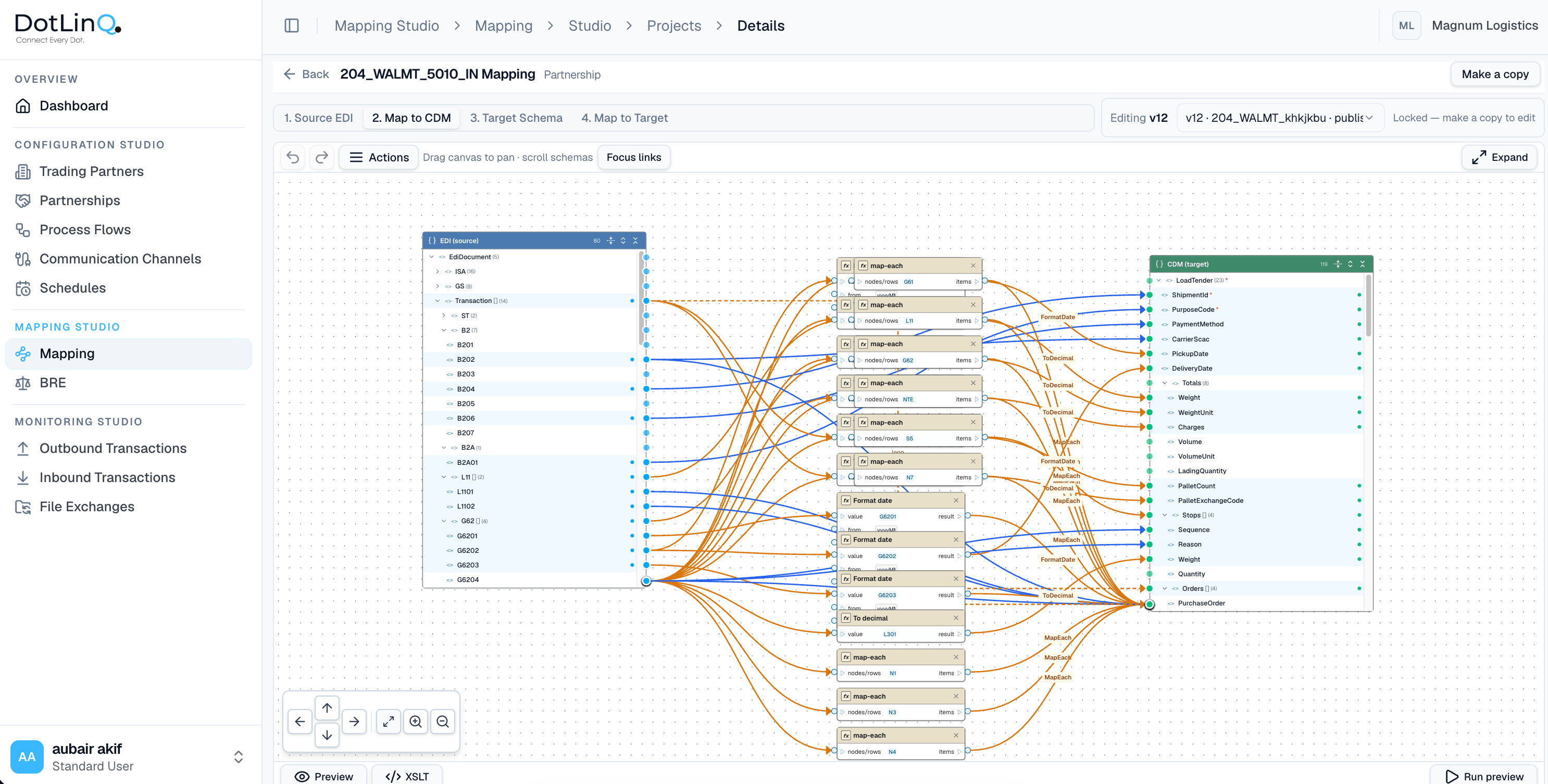1548x784 pixels.
Task: Collapse the Transaction tree node
Action: (438, 301)
